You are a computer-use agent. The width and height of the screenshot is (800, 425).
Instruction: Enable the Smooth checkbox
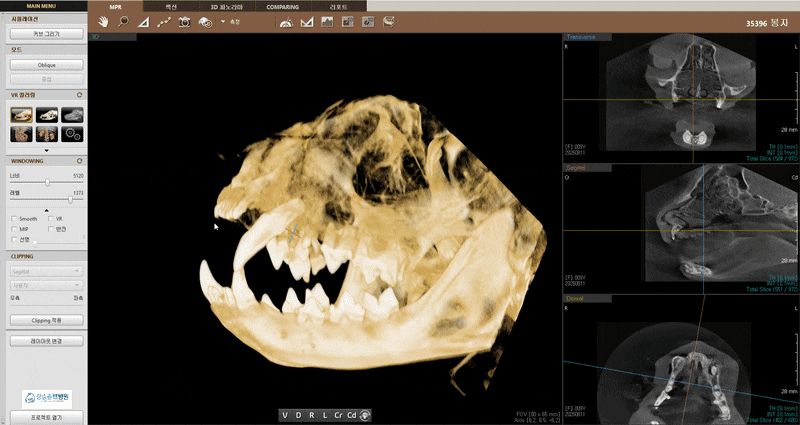point(14,219)
